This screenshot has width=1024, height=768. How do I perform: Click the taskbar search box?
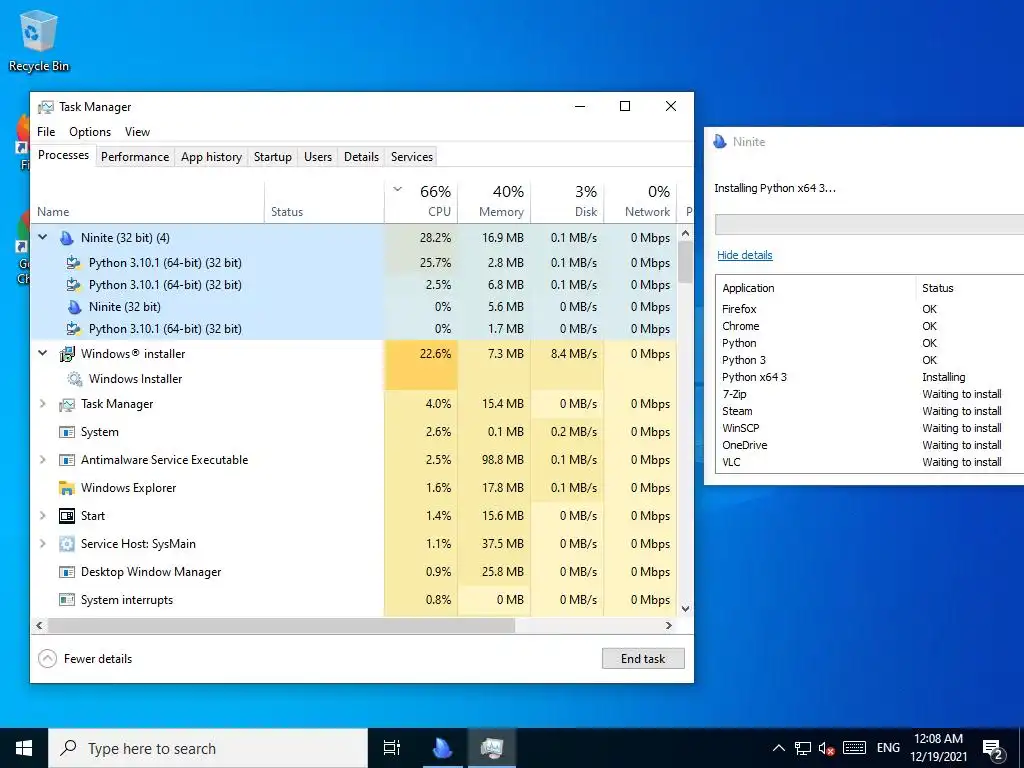pyautogui.click(x=208, y=748)
